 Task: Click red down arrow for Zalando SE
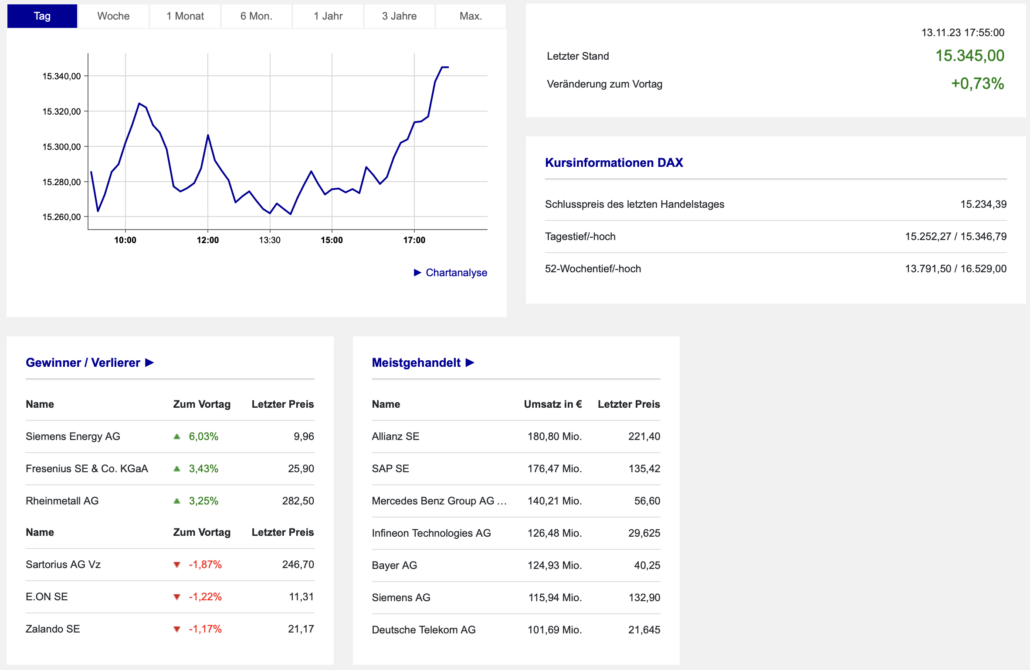tap(177, 629)
